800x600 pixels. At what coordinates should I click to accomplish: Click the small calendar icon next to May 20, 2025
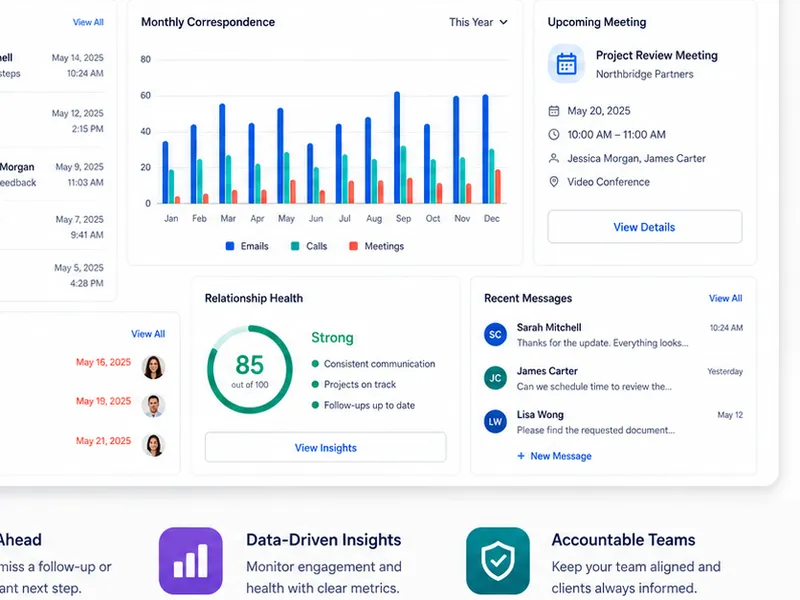pos(554,111)
